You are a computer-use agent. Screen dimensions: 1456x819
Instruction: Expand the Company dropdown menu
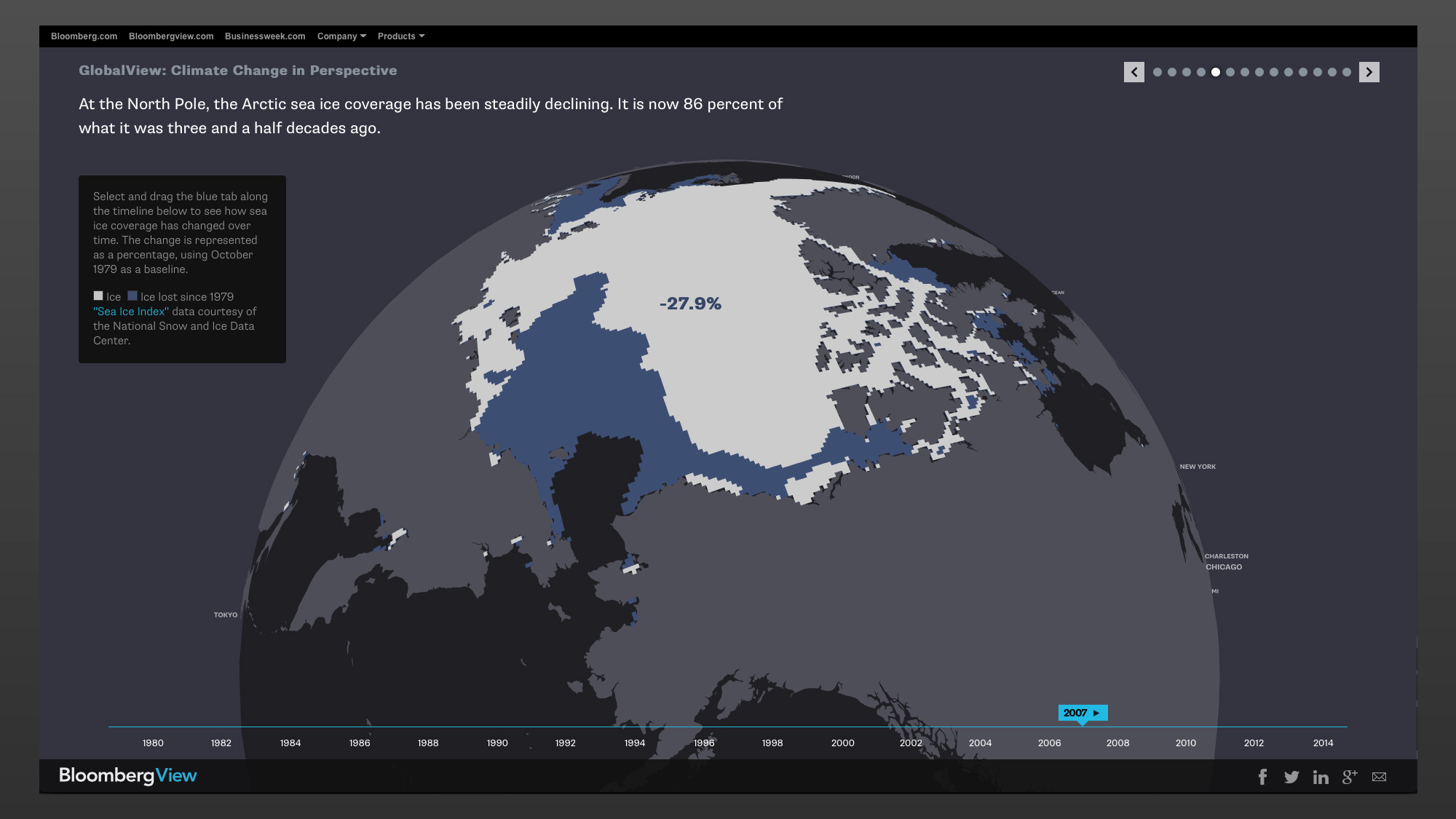pos(341,36)
